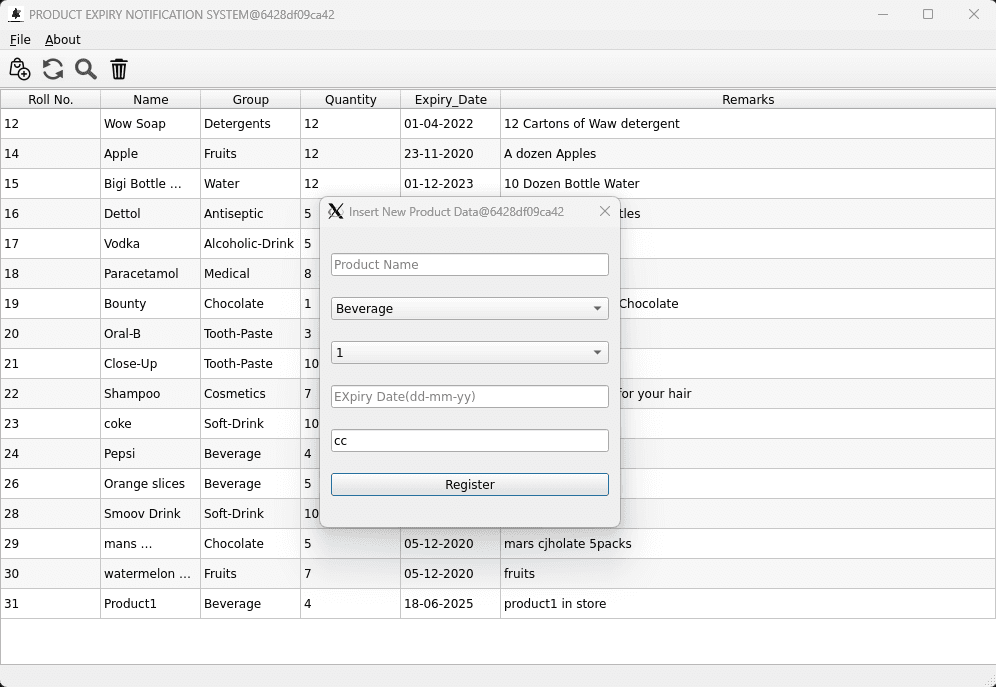Viewport: 996px width, 687px height.
Task: Click the 'mans ...' name cell
Action: tap(151, 544)
